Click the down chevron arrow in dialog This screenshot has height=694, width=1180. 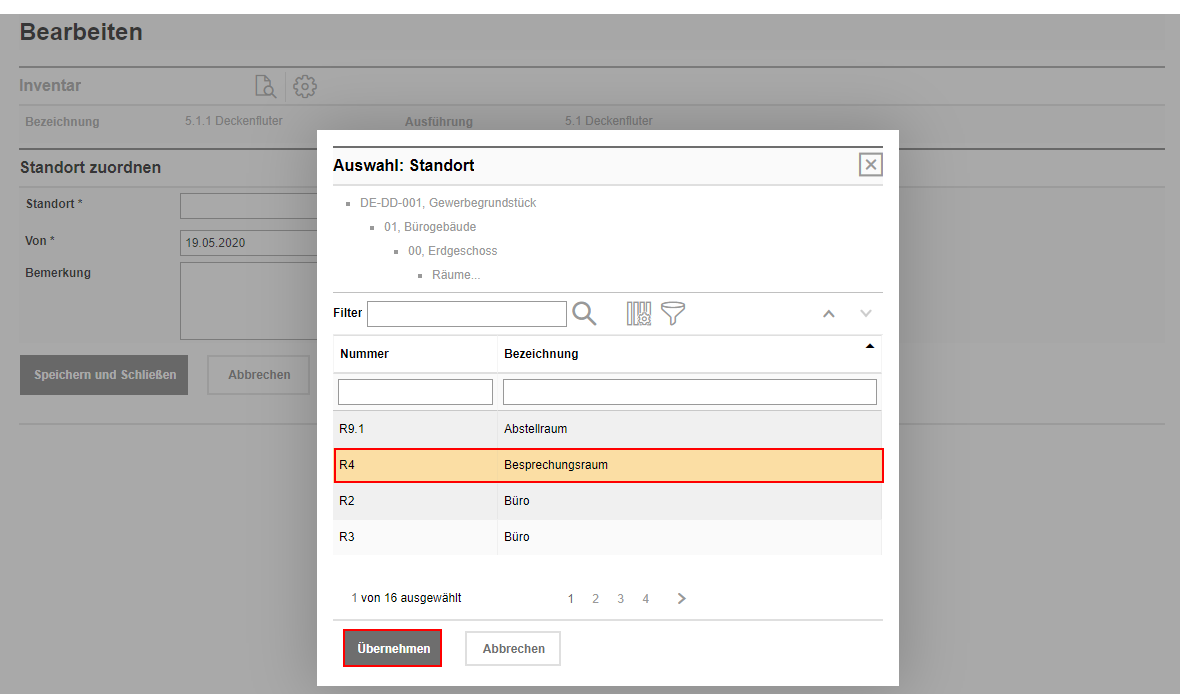coord(866,314)
